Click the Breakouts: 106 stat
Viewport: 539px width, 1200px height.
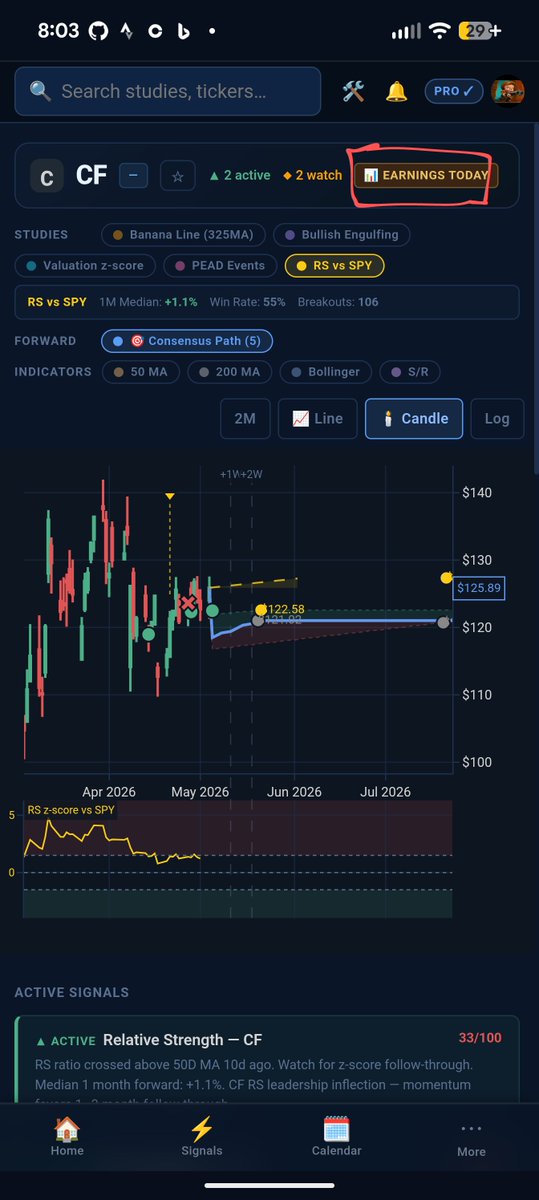pyautogui.click(x=339, y=301)
